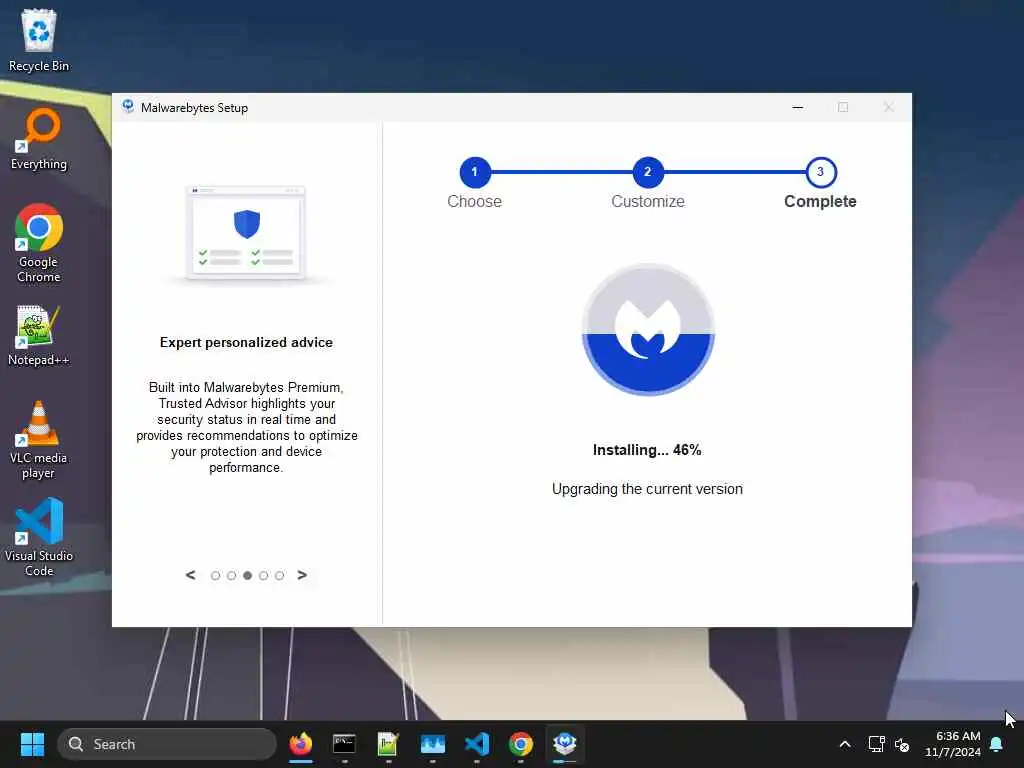Open the clock showing 6:36 AM
The width and height of the screenshot is (1024, 768).
point(953,744)
